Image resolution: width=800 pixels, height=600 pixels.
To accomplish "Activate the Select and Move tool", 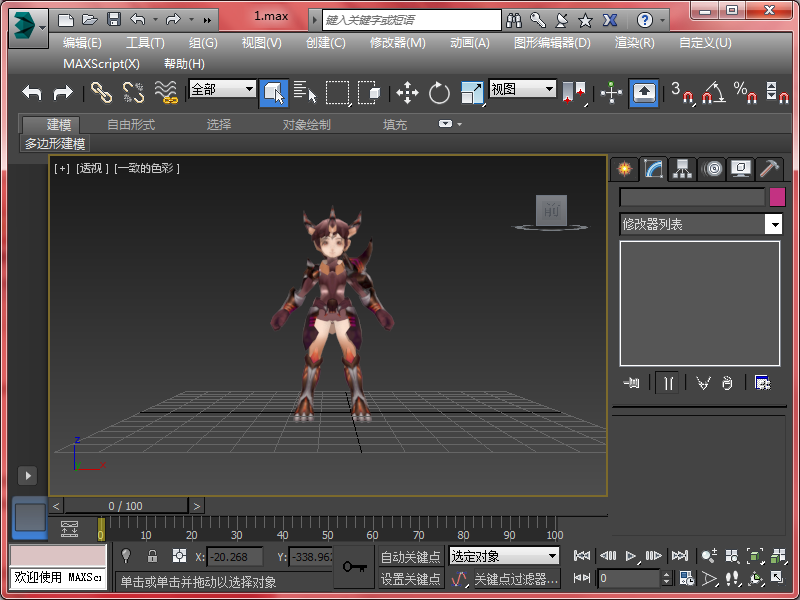I will point(407,93).
